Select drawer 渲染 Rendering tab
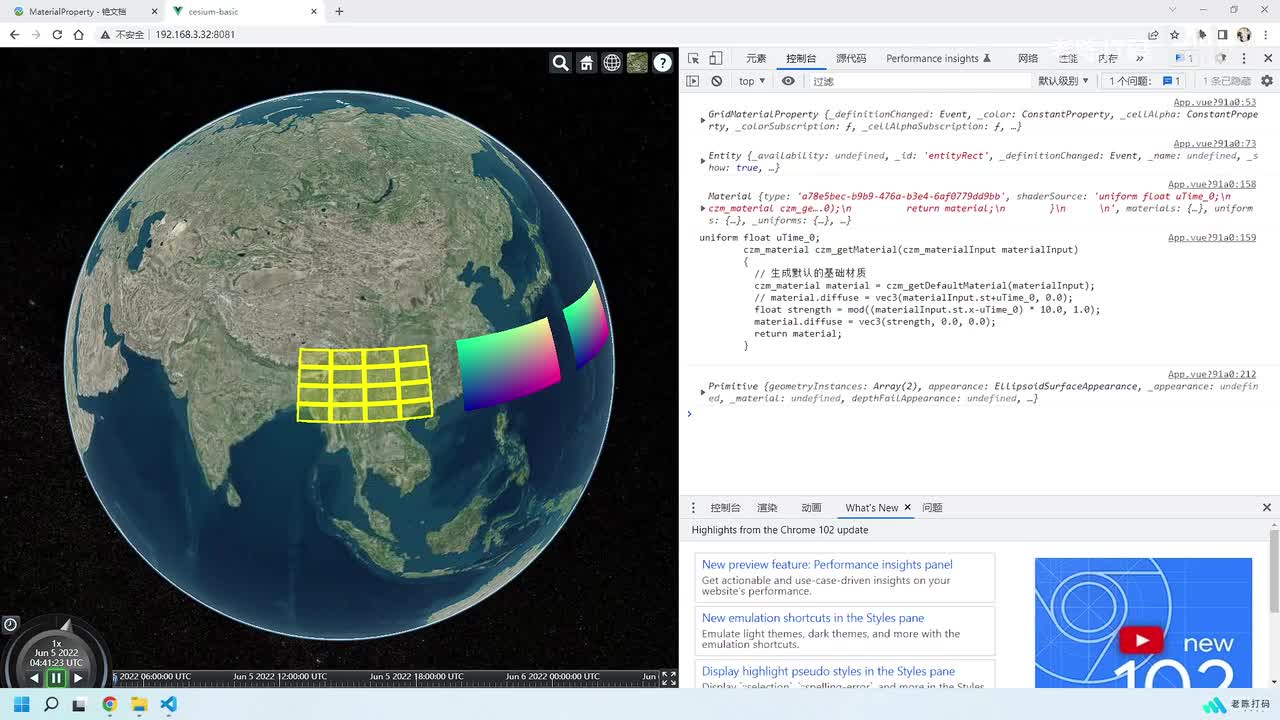 (x=767, y=508)
